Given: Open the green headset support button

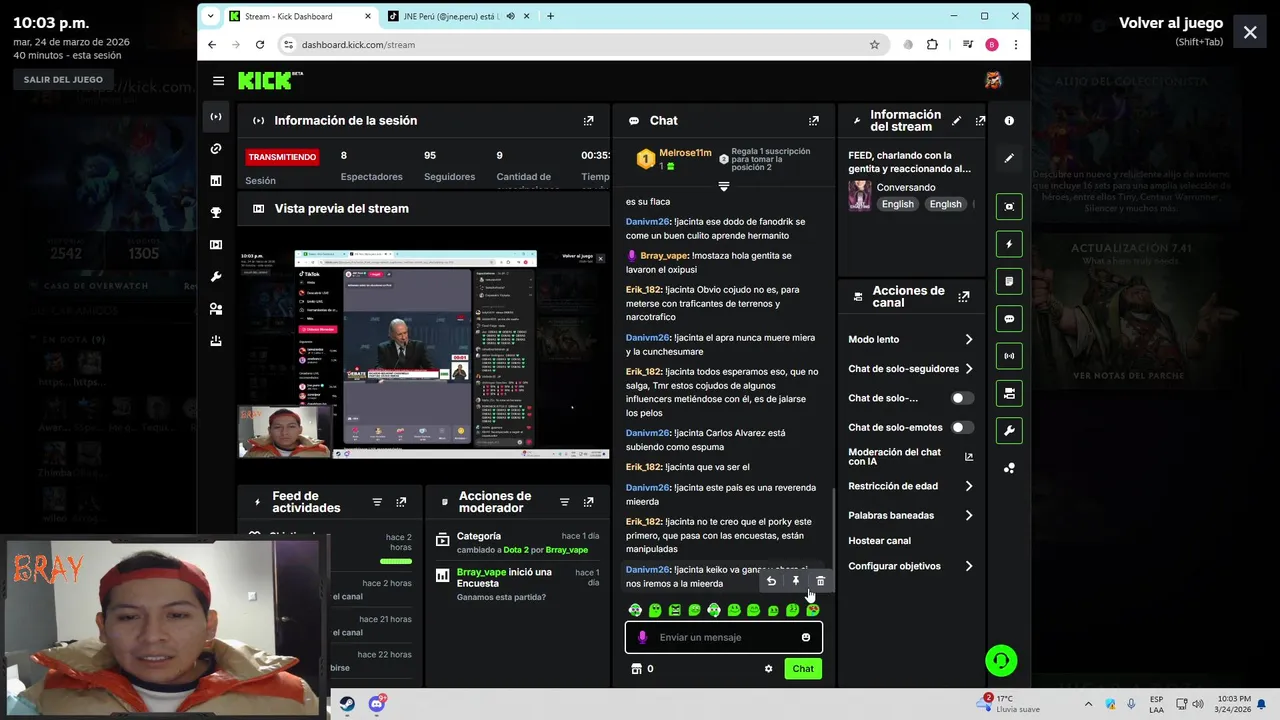Looking at the screenshot, I should tap(1001, 660).
